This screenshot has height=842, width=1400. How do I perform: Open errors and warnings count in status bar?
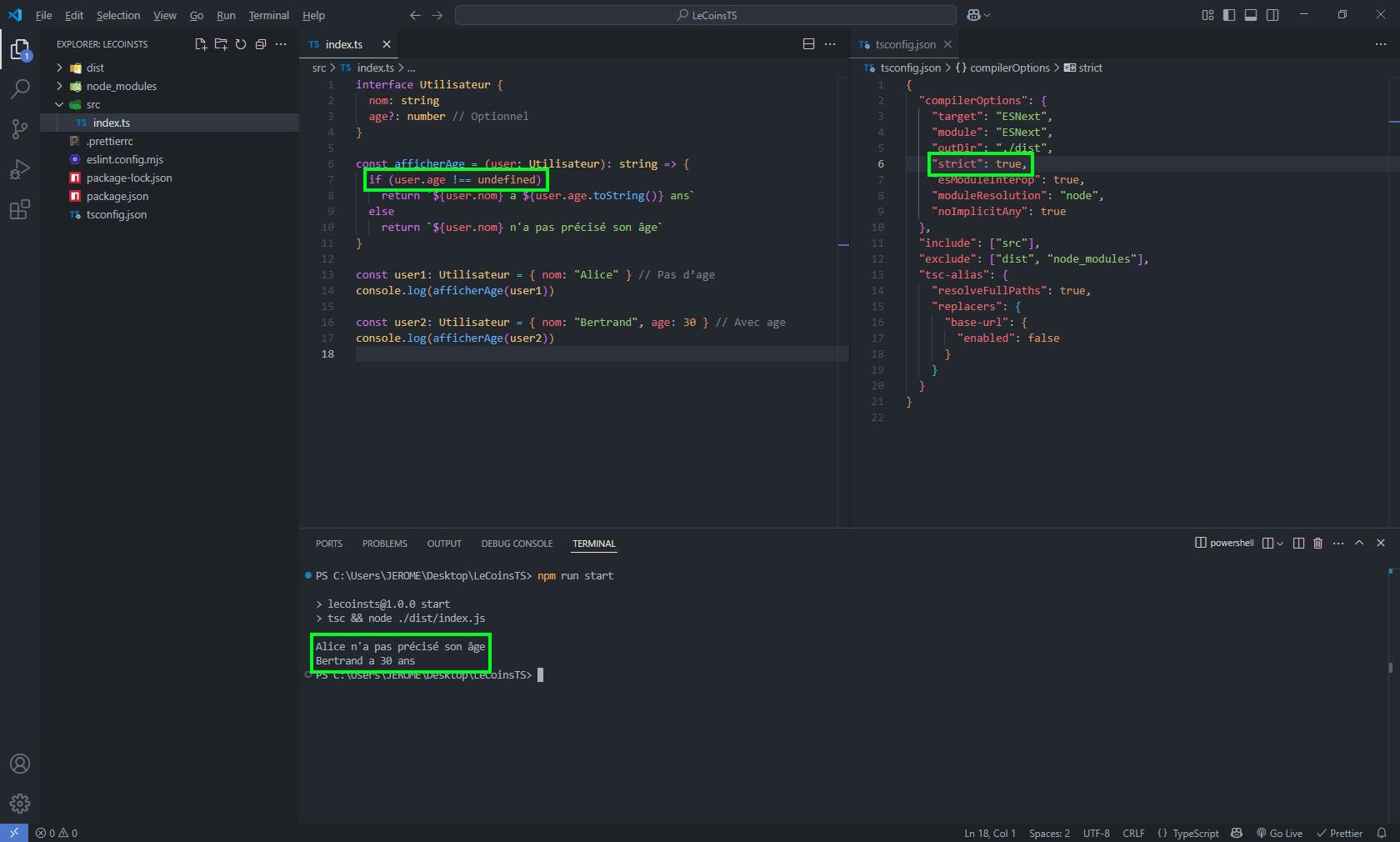click(x=57, y=833)
